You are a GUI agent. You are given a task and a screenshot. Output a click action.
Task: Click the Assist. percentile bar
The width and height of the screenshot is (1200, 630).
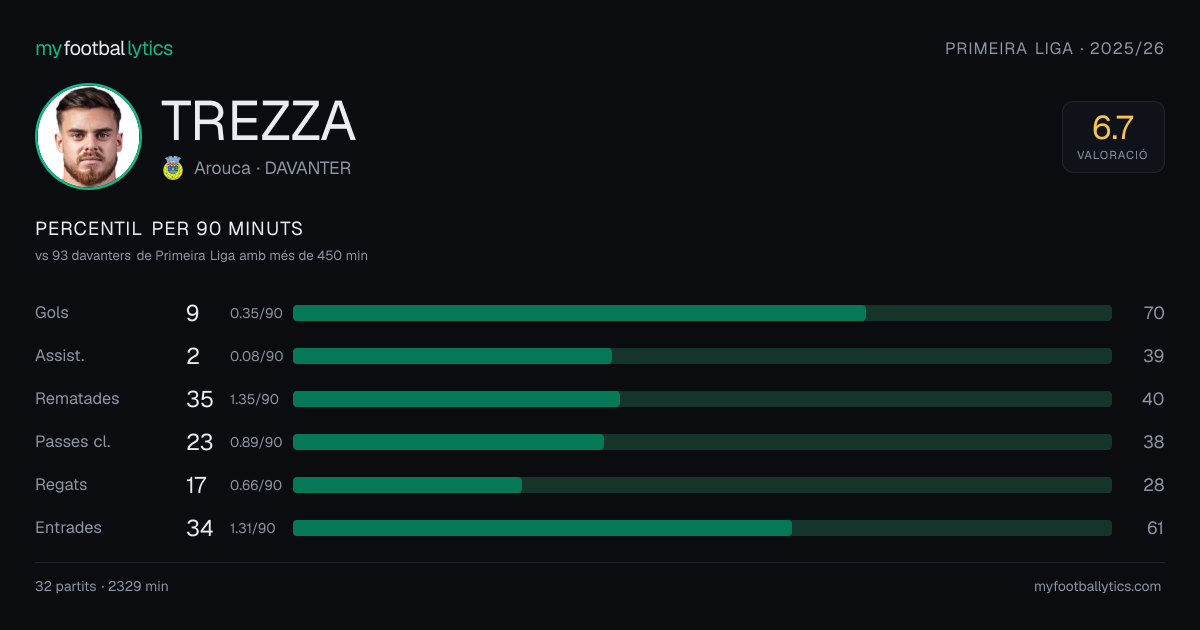tap(702, 356)
